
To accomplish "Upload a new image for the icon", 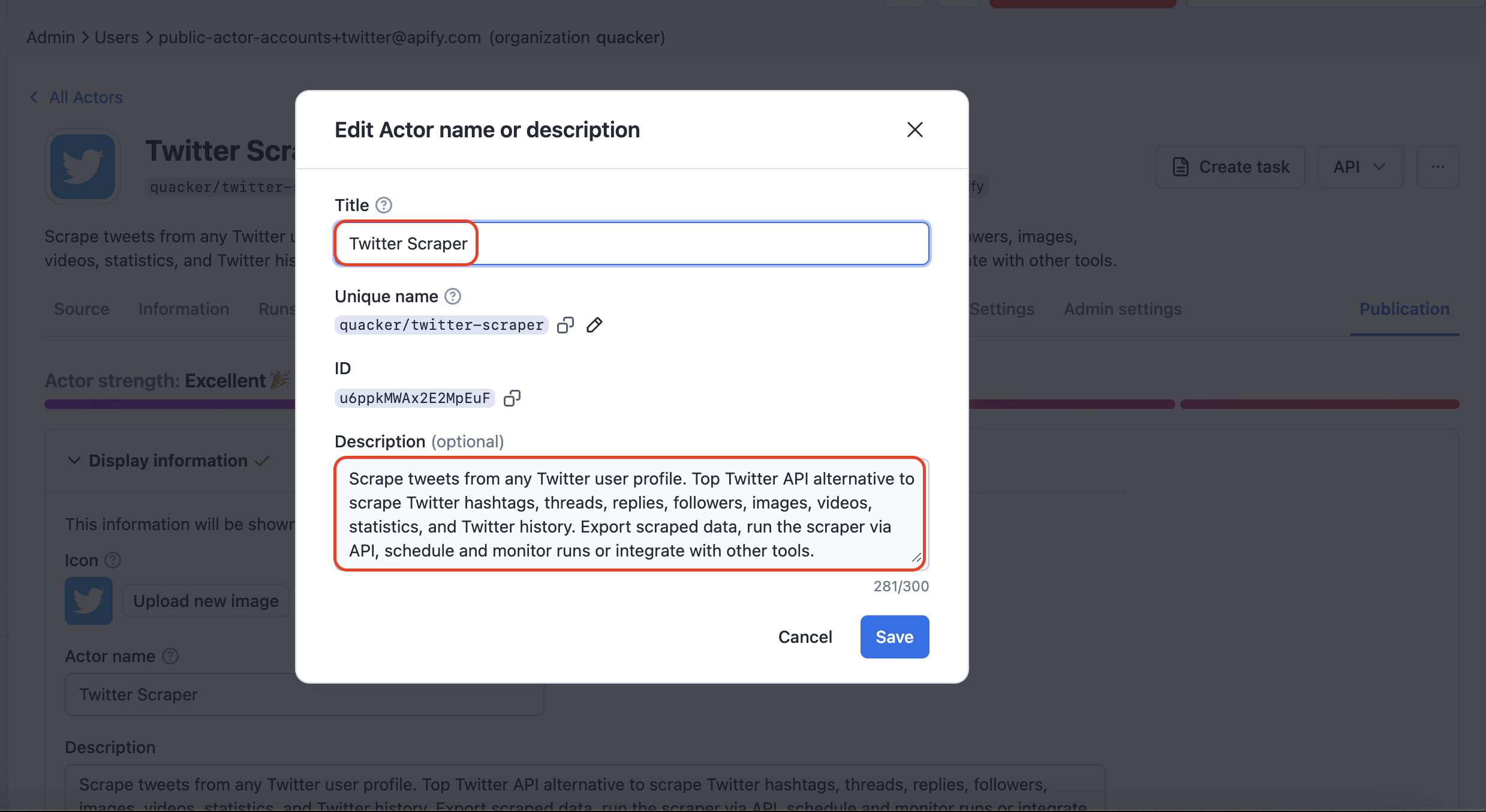I will (x=206, y=600).
